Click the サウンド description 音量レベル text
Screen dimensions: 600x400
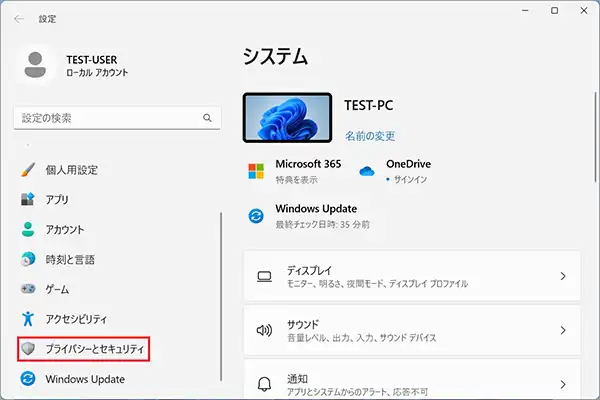[x=362, y=338]
